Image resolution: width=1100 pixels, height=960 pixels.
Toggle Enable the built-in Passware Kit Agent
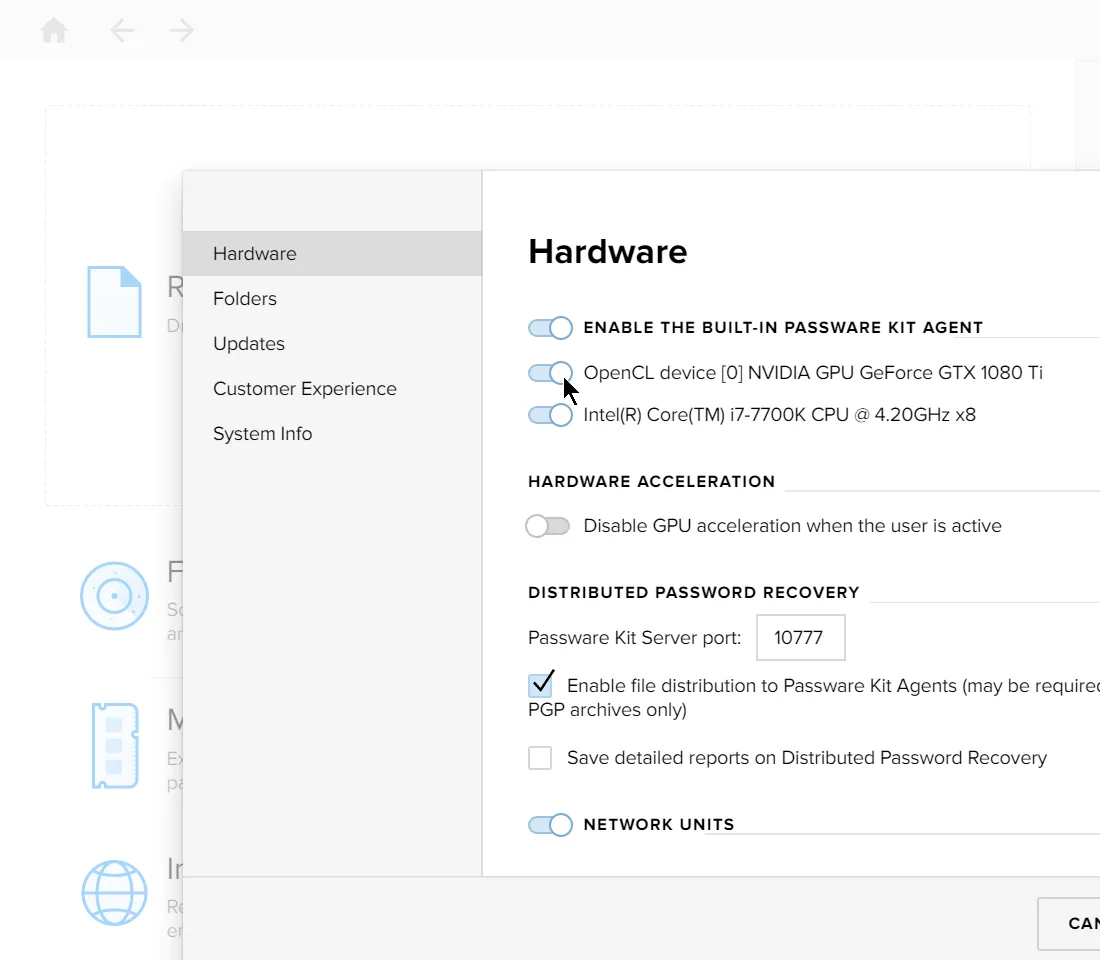click(x=550, y=328)
